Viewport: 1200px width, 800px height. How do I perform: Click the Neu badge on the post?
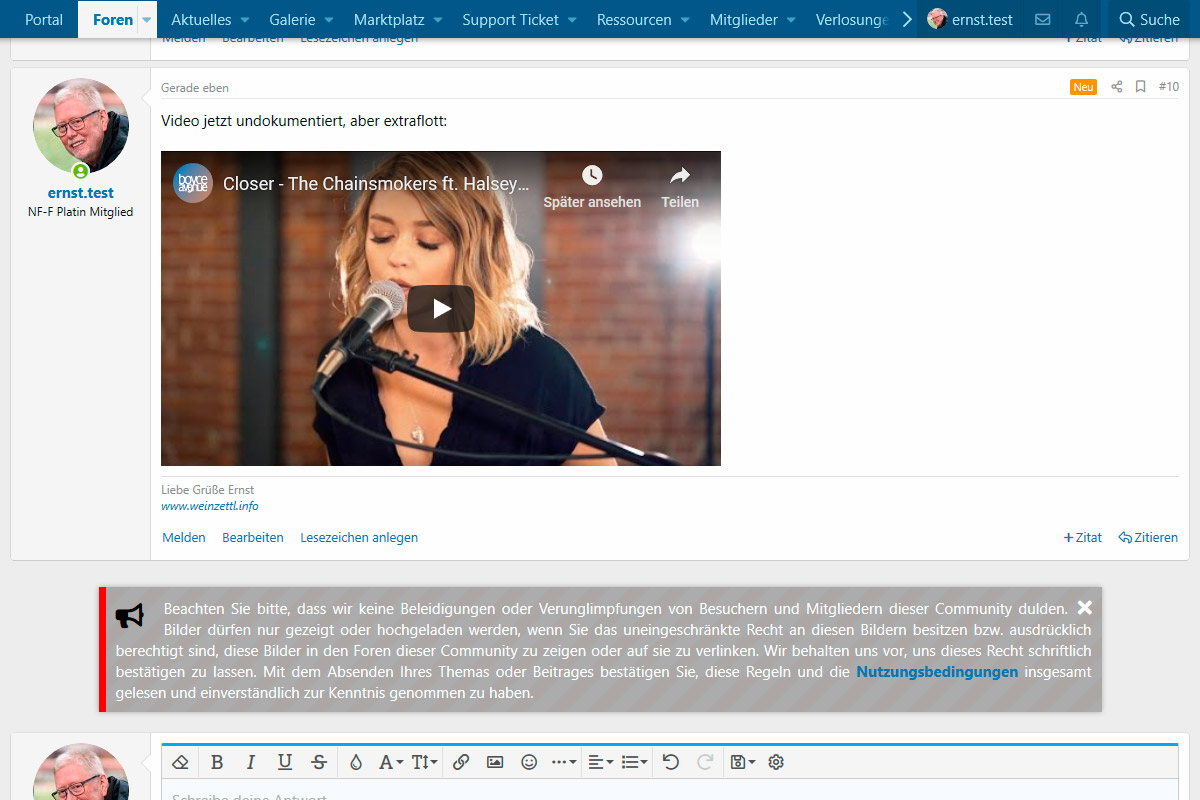(1083, 87)
